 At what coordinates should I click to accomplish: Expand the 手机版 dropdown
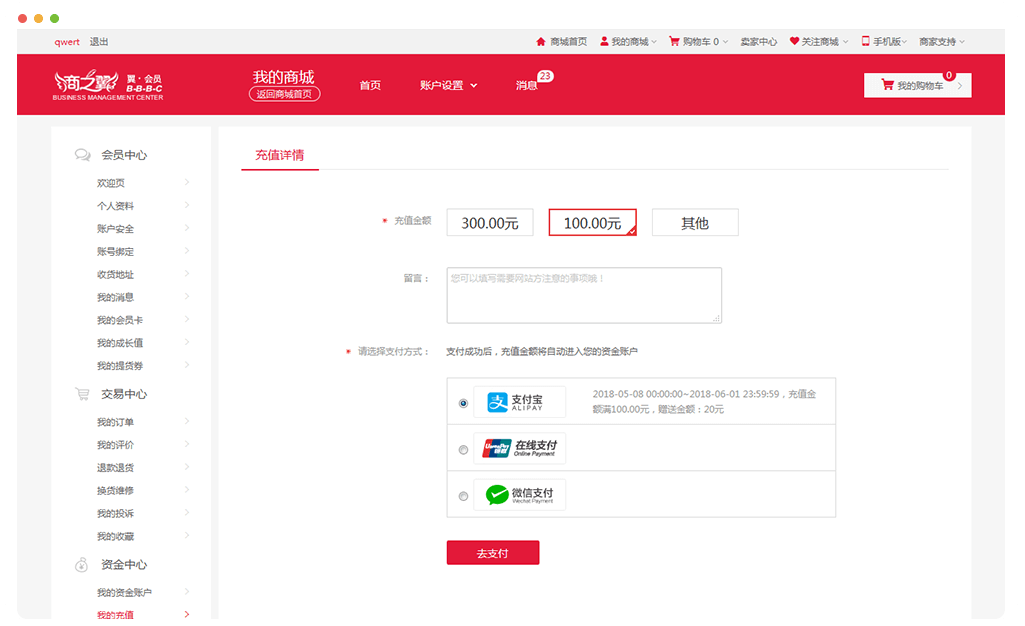(905, 42)
